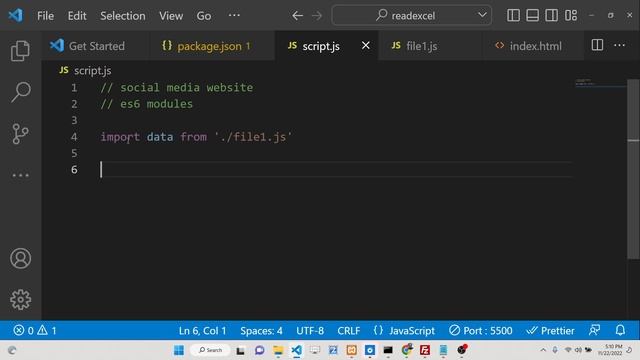The width and height of the screenshot is (640, 360).
Task: Open the Selection menu
Action: point(122,16)
